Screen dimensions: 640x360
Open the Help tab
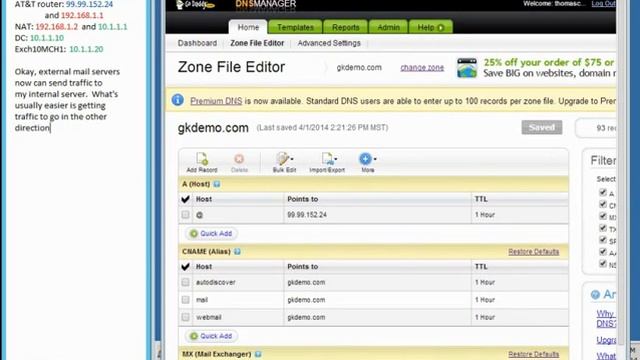[x=430, y=27]
